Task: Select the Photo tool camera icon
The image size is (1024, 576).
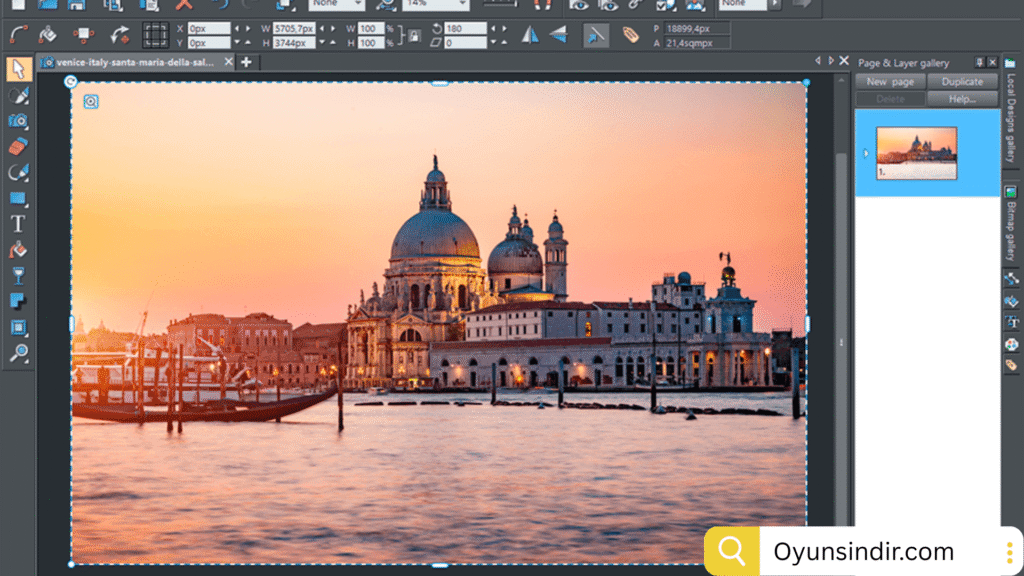Action: coord(18,121)
